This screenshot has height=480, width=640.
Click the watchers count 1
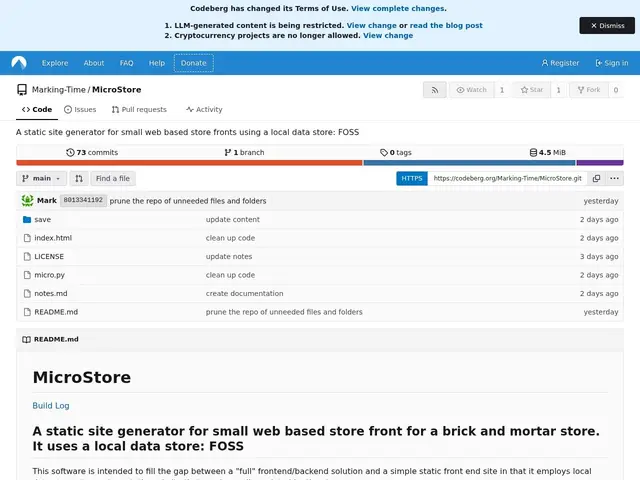[502, 90]
